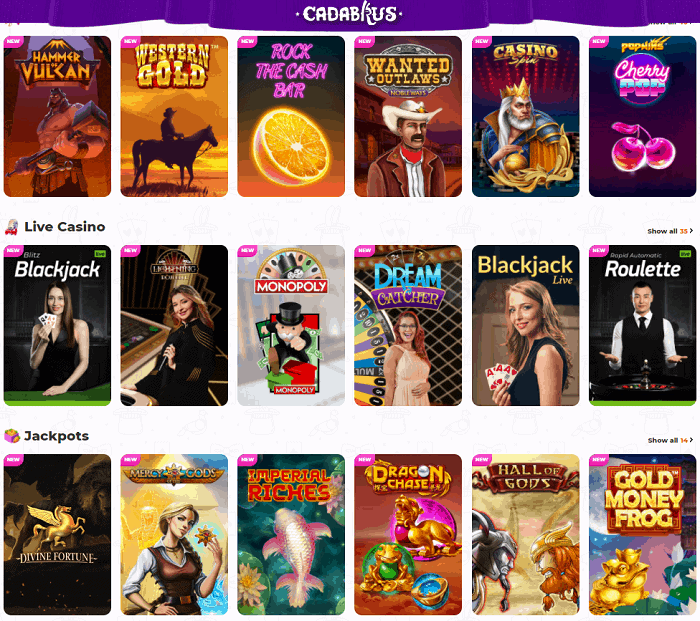Expand Live Casino with Show all 35
The height and width of the screenshot is (621, 700).
[x=670, y=231]
